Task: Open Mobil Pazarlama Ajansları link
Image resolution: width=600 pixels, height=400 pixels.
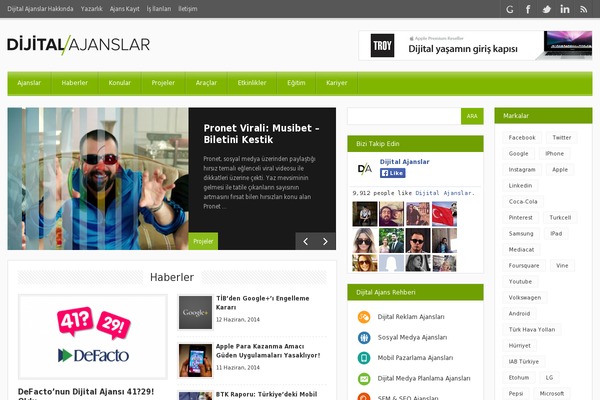Action: 415,358
